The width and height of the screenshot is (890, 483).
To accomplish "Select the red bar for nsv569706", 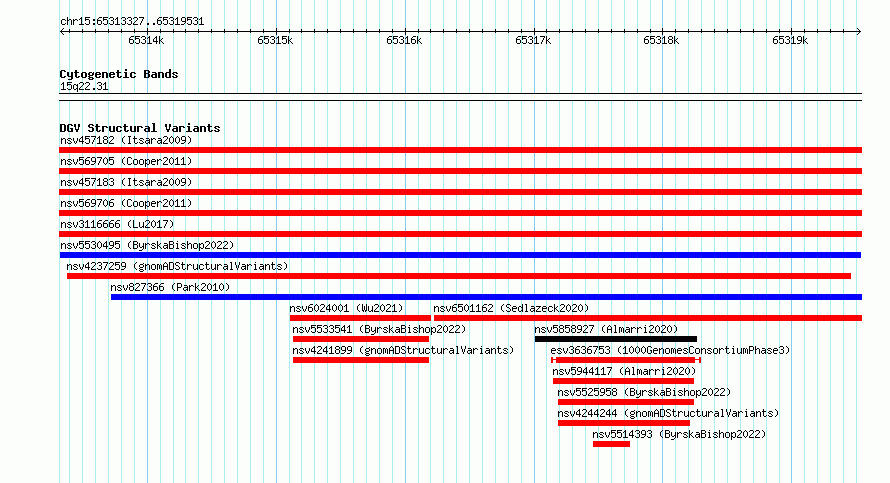I will [x=460, y=213].
